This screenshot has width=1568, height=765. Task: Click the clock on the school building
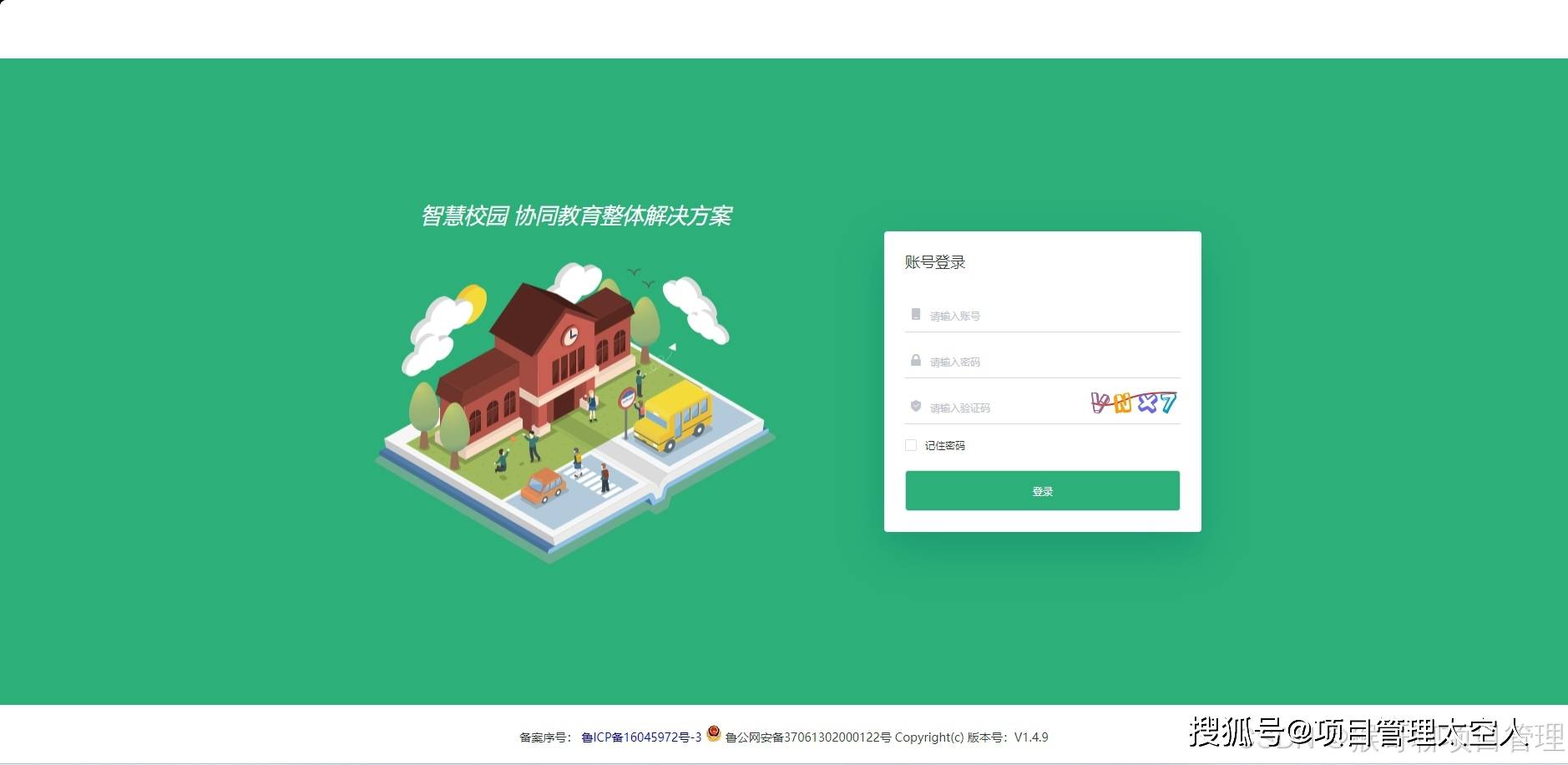(x=570, y=336)
